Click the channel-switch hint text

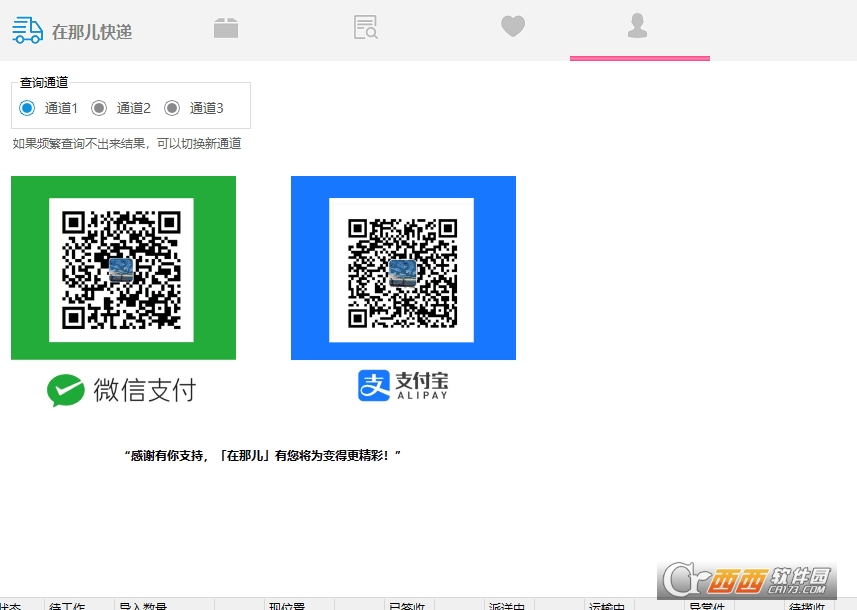tap(127, 144)
